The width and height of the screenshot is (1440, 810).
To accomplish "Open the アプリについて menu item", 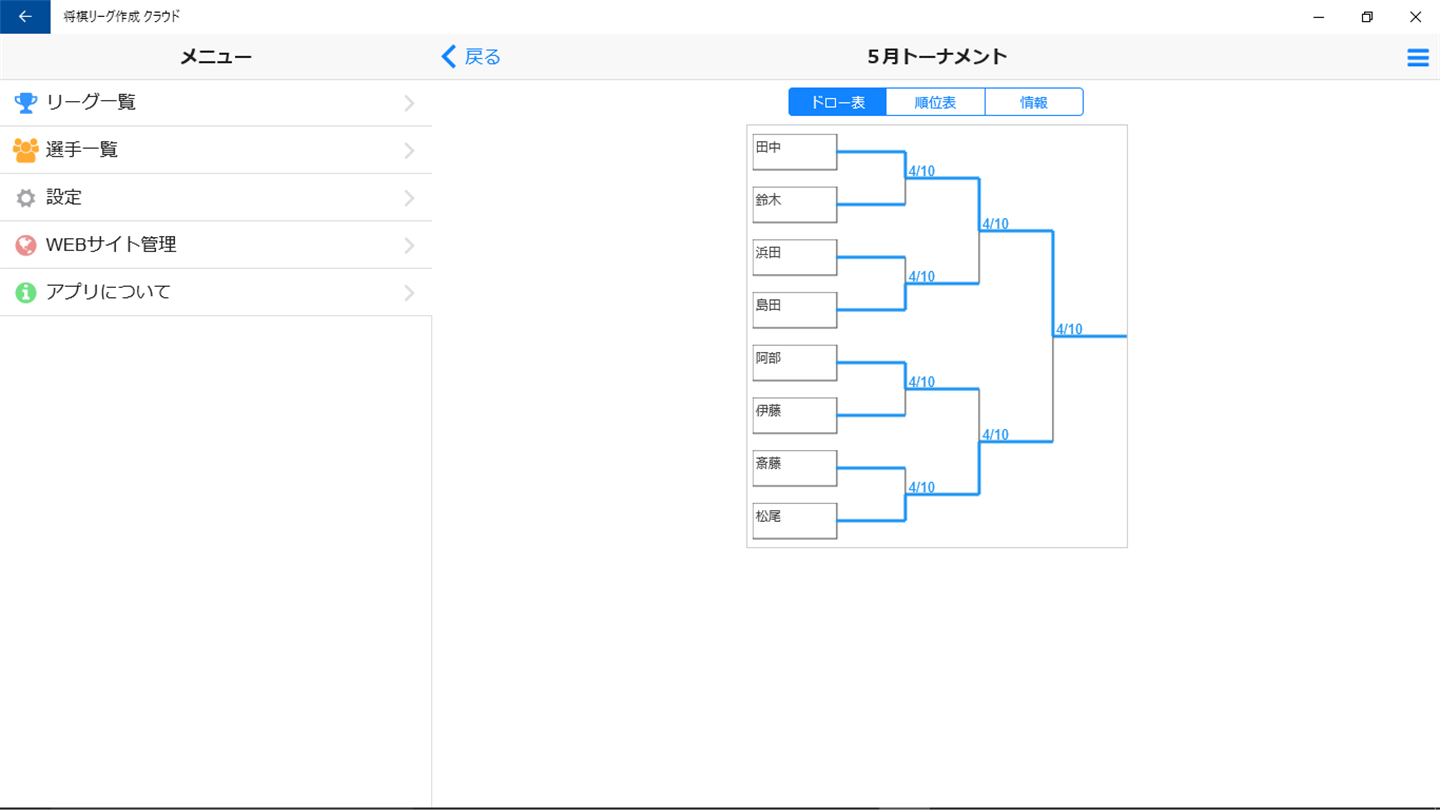I will coord(108,293).
